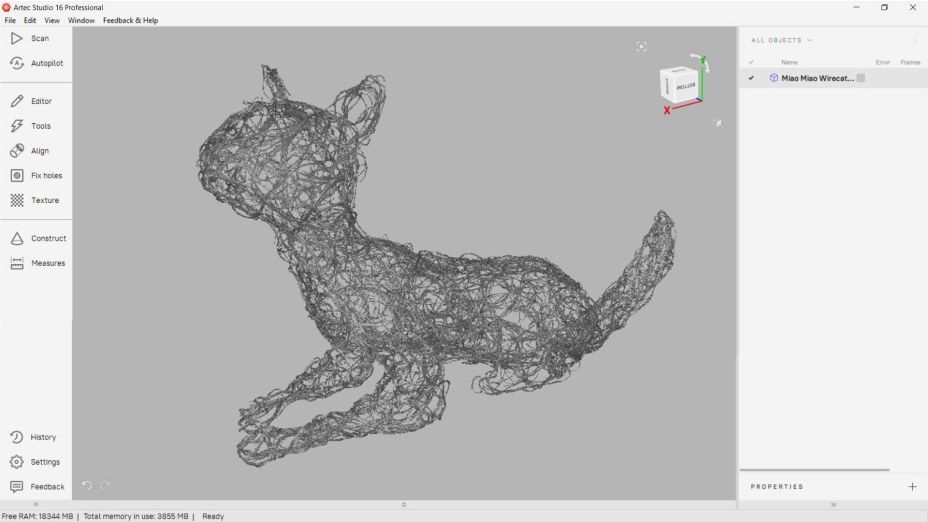
Task: Open the Texture panel
Action: (34, 200)
